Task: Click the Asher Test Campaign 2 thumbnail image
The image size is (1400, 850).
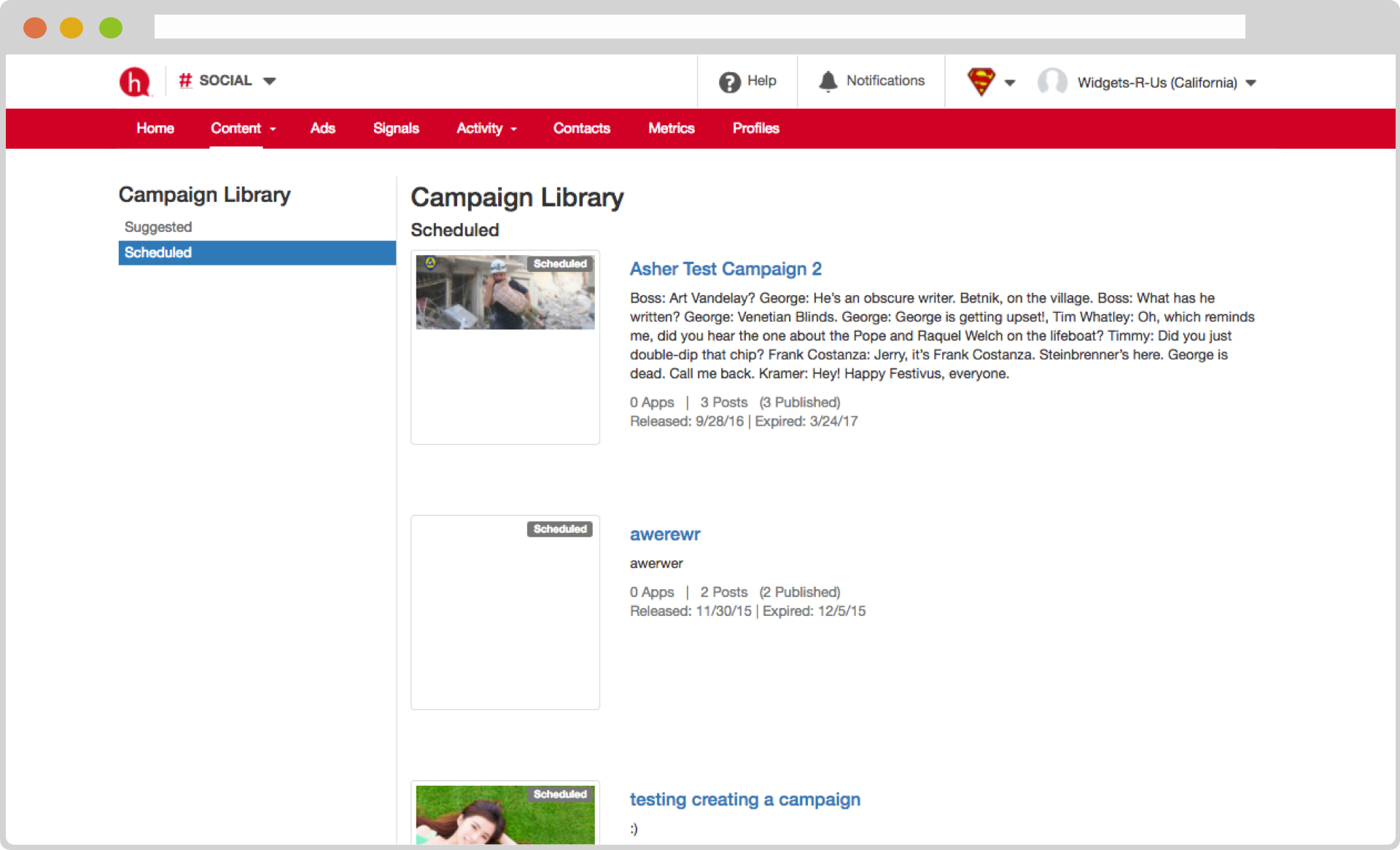Action: (505, 292)
